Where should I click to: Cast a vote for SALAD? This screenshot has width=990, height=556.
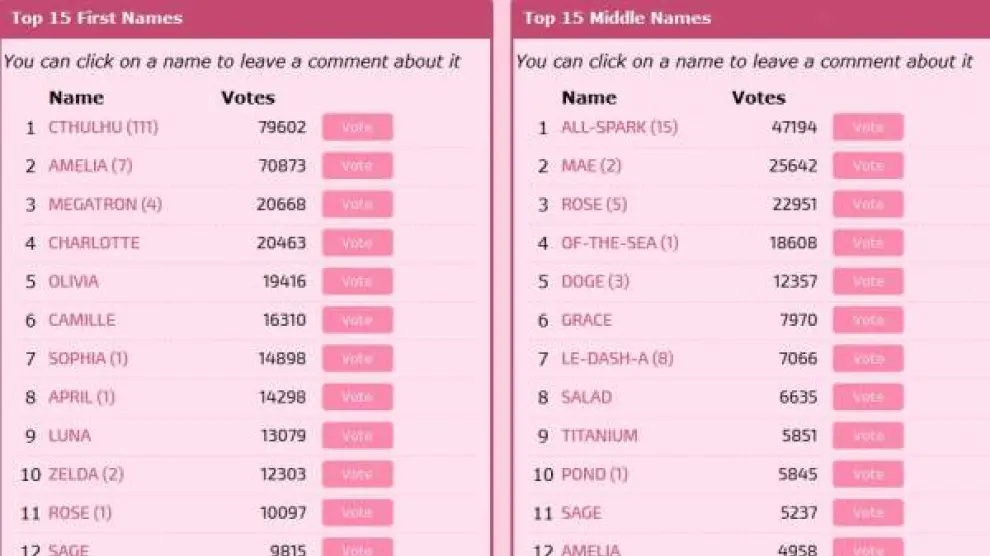867,397
